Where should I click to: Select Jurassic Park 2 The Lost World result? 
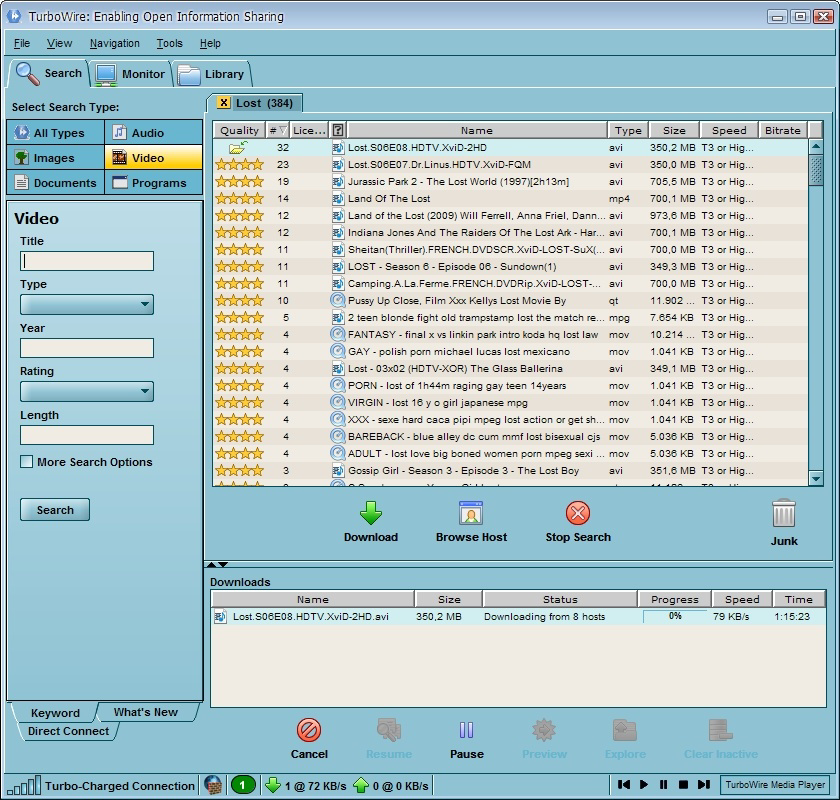pos(510,182)
